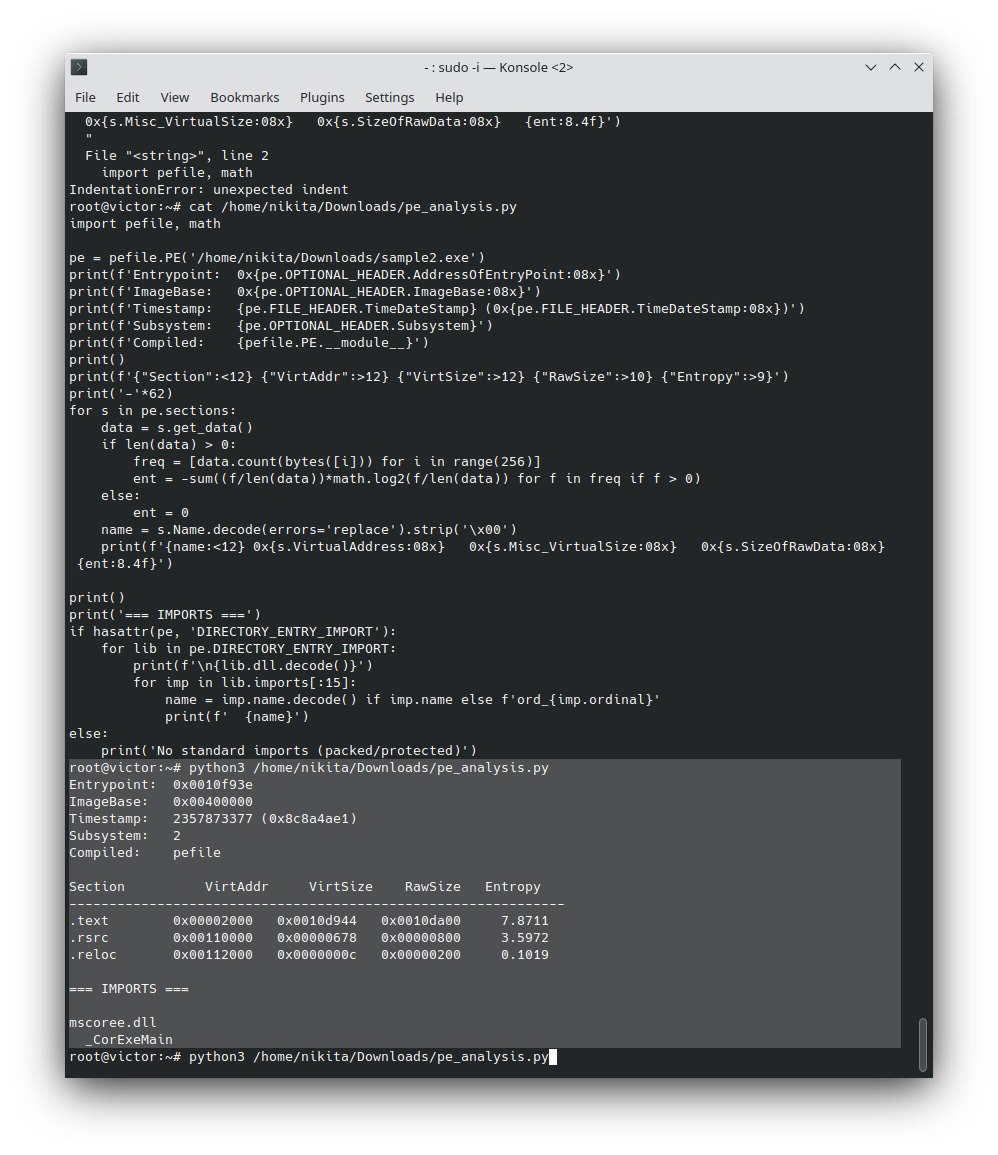
Task: Maximize the Konsole window
Action: 895,67
